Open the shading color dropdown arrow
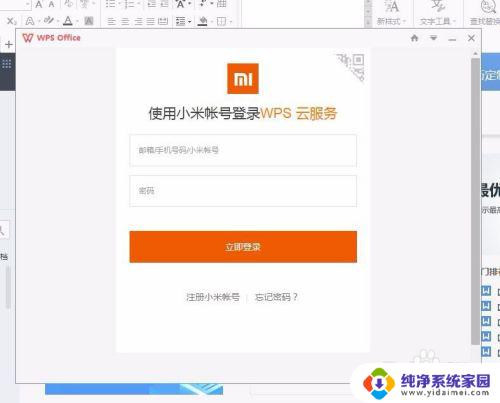The width and height of the screenshot is (500, 403). 212,22
